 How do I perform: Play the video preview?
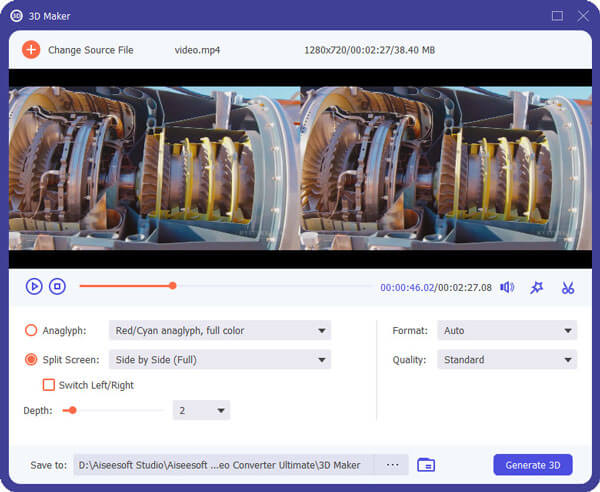(34, 286)
